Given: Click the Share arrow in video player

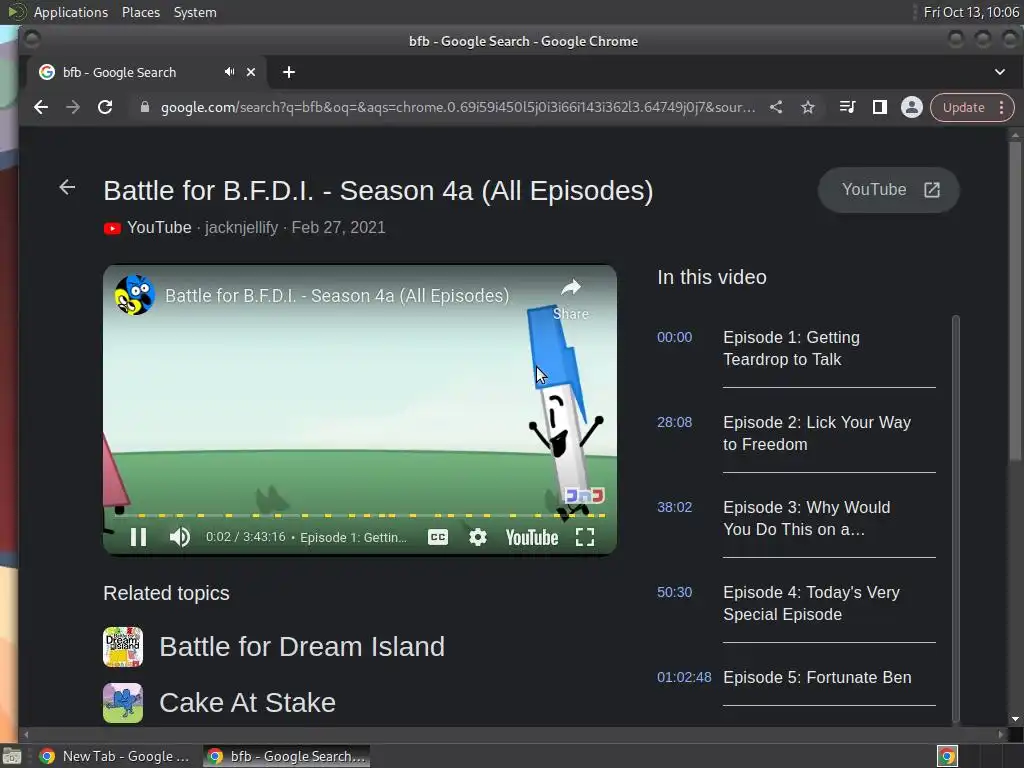Looking at the screenshot, I should tap(571, 299).
